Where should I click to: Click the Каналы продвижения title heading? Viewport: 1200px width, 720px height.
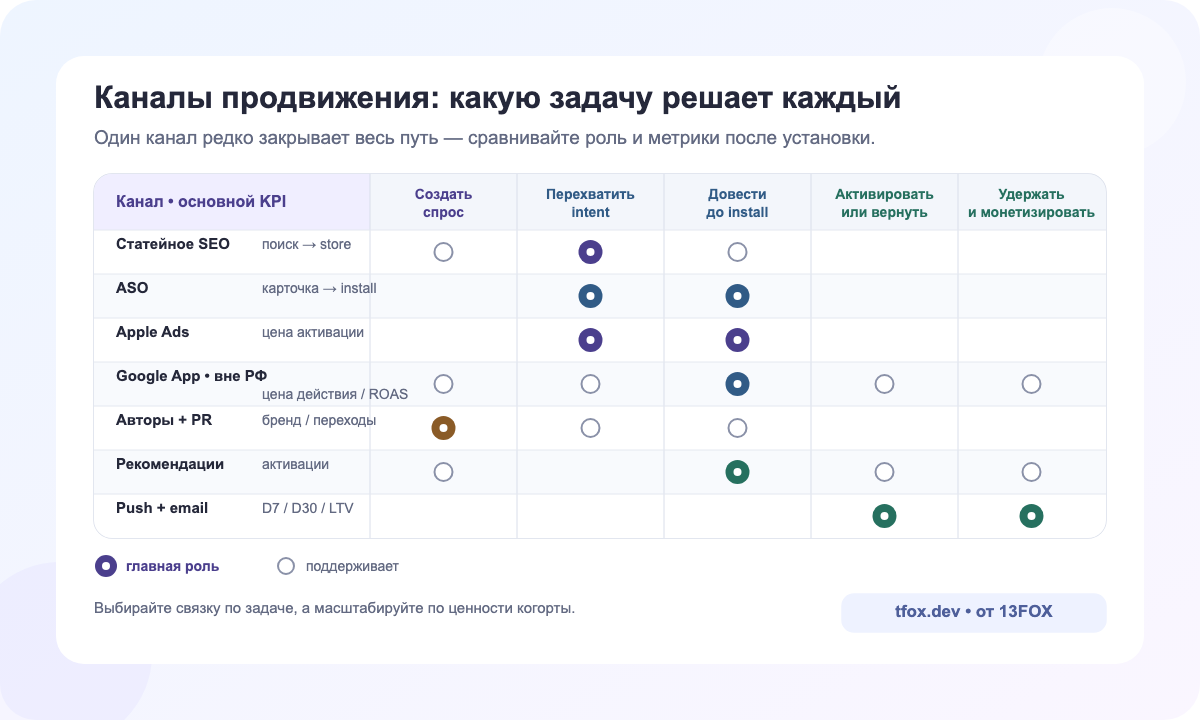coord(498,99)
